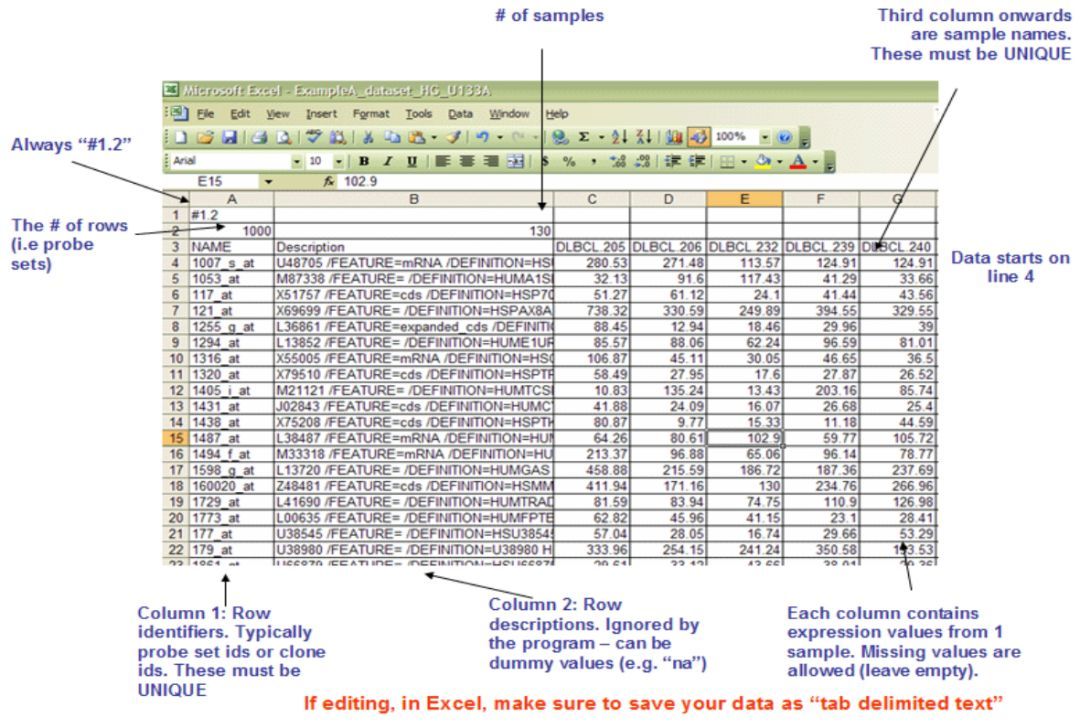Screen dimensions: 1080x728
Task: Open the Format menu
Action: 371,114
